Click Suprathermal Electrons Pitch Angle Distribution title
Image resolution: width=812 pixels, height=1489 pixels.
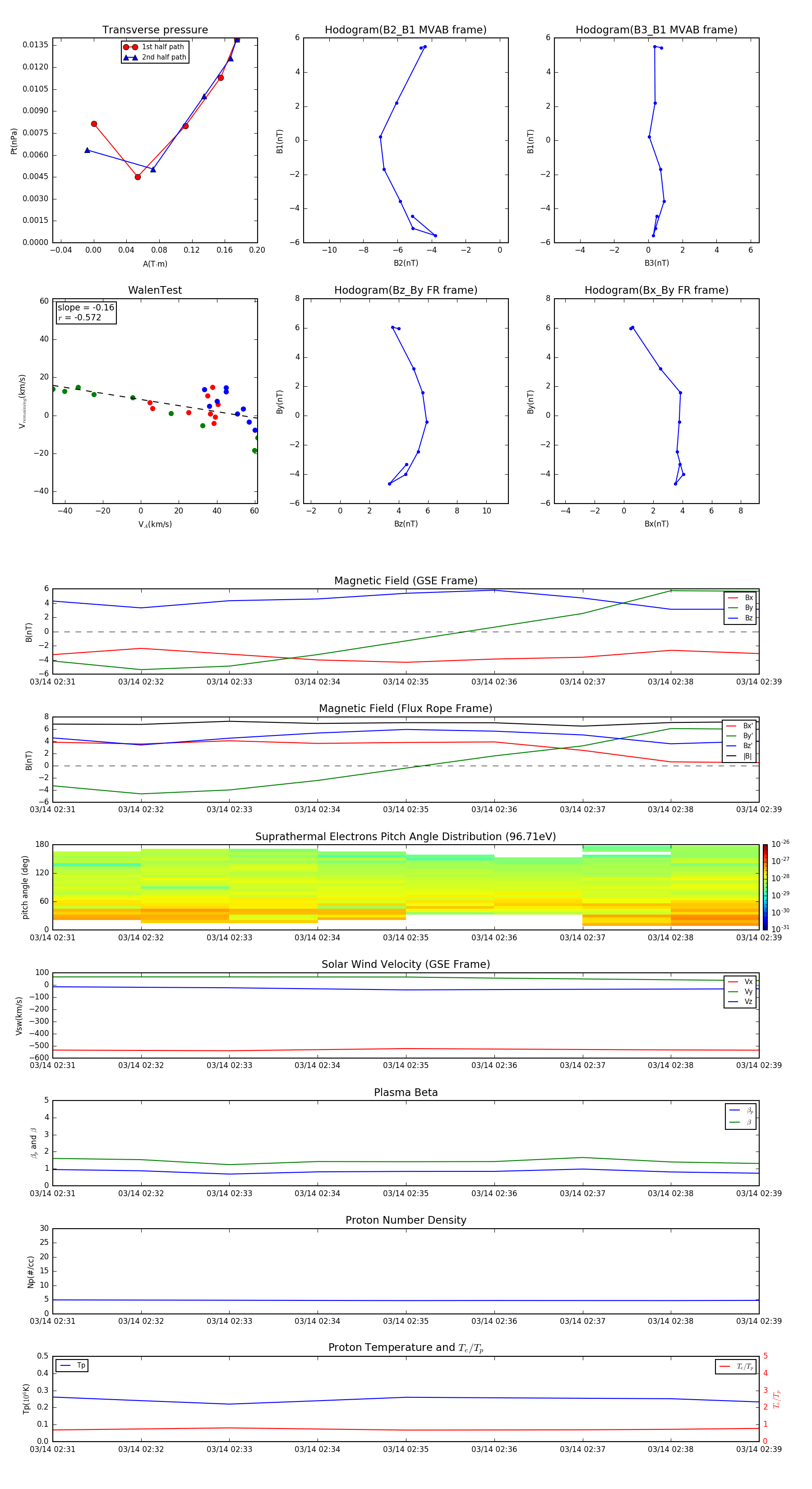pyautogui.click(x=406, y=837)
